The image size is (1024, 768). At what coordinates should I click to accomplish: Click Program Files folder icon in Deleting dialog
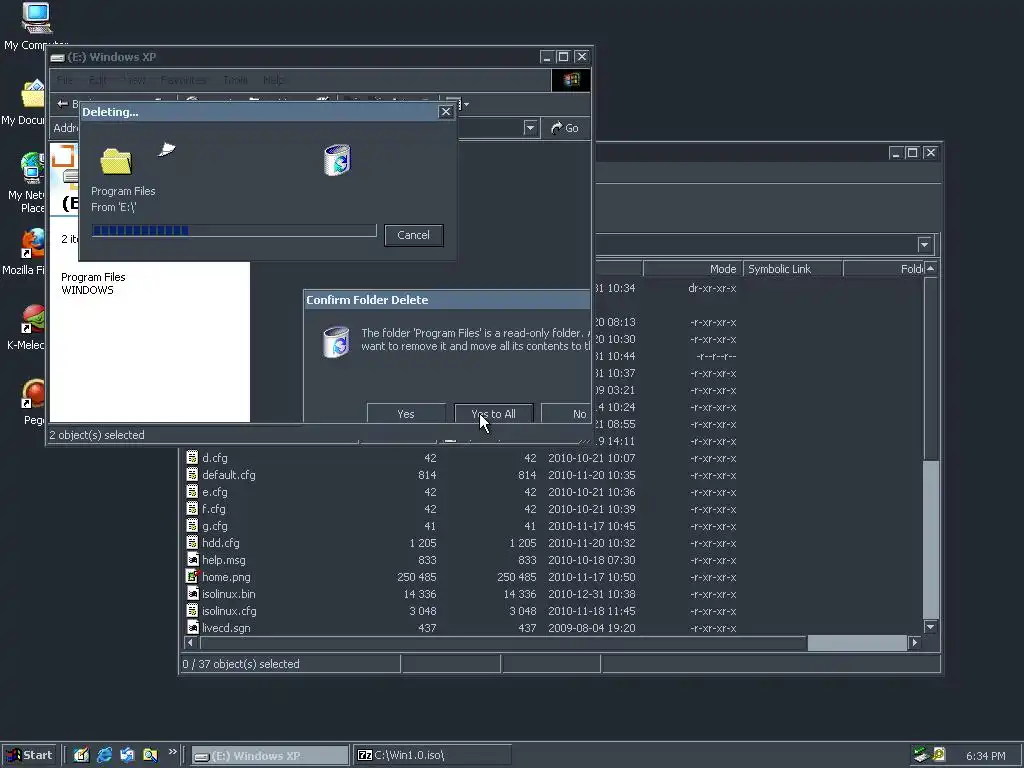click(116, 161)
